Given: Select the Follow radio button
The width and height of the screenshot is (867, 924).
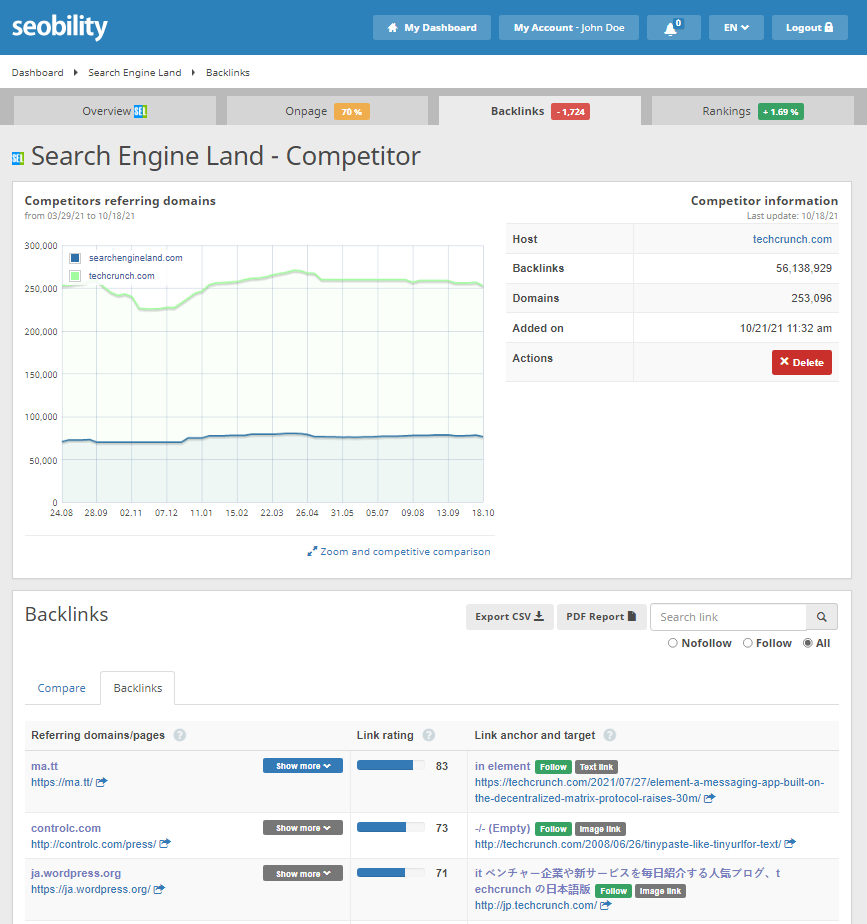Looking at the screenshot, I should click(747, 643).
